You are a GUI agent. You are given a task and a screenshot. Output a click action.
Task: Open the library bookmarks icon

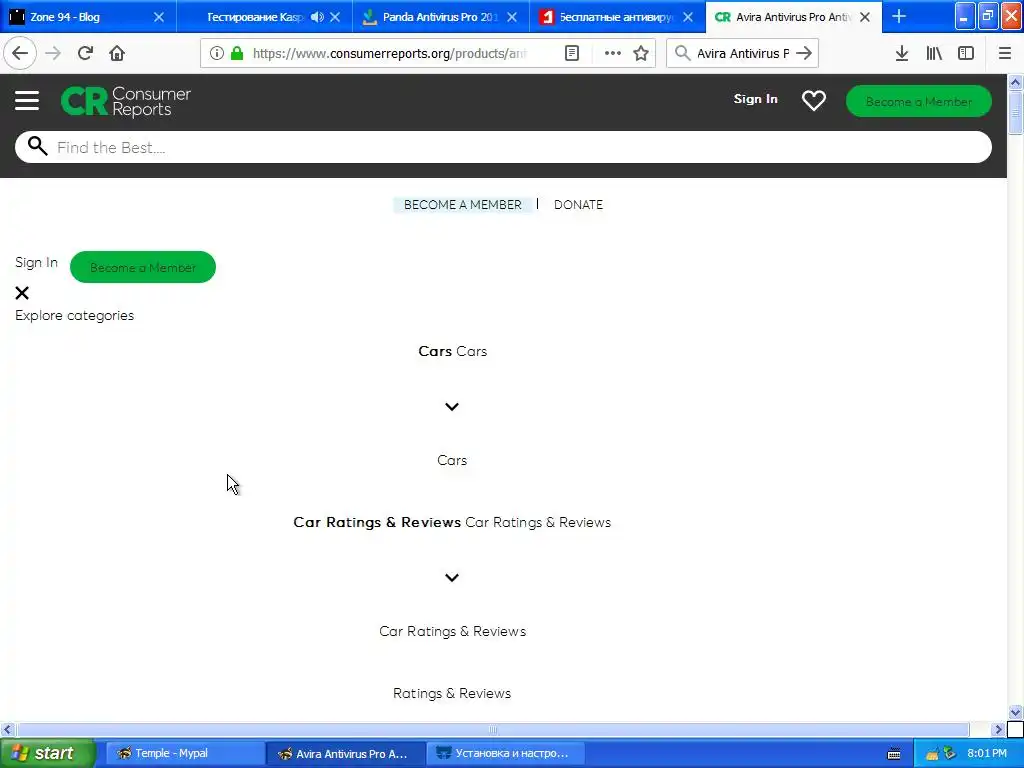click(934, 53)
